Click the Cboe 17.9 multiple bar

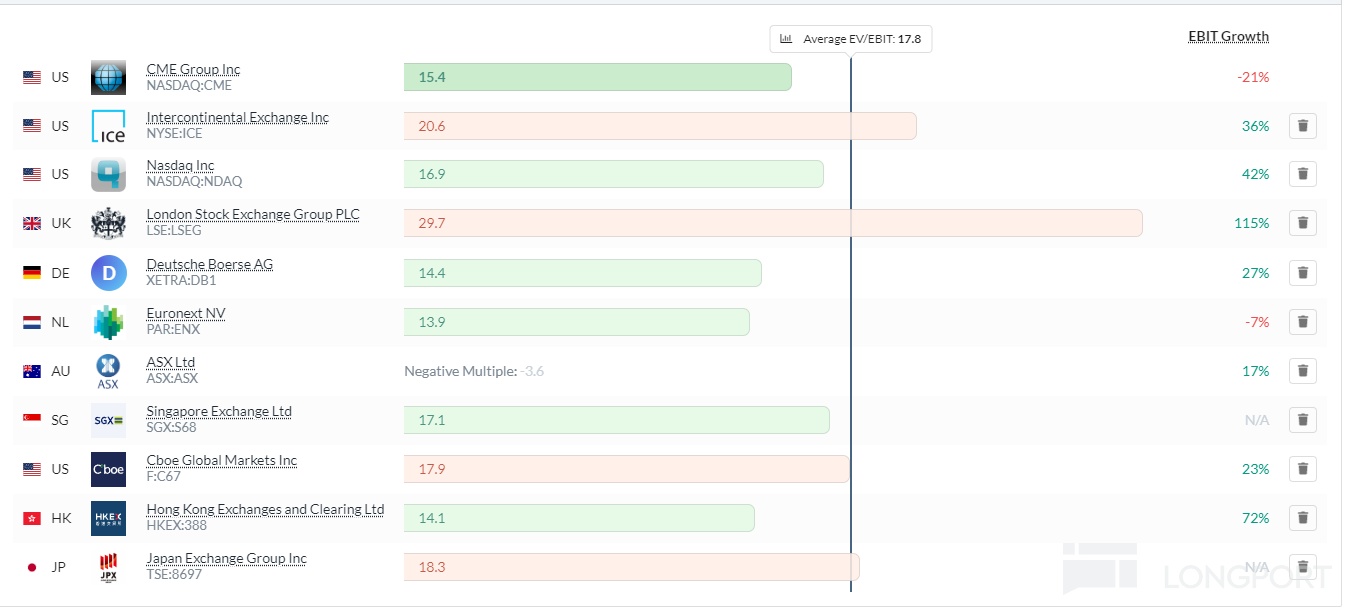tap(626, 469)
